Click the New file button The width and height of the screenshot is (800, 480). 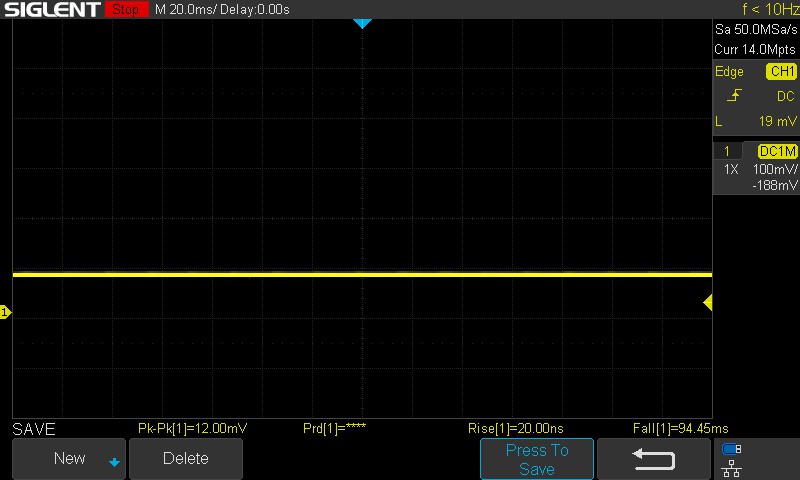click(x=69, y=459)
